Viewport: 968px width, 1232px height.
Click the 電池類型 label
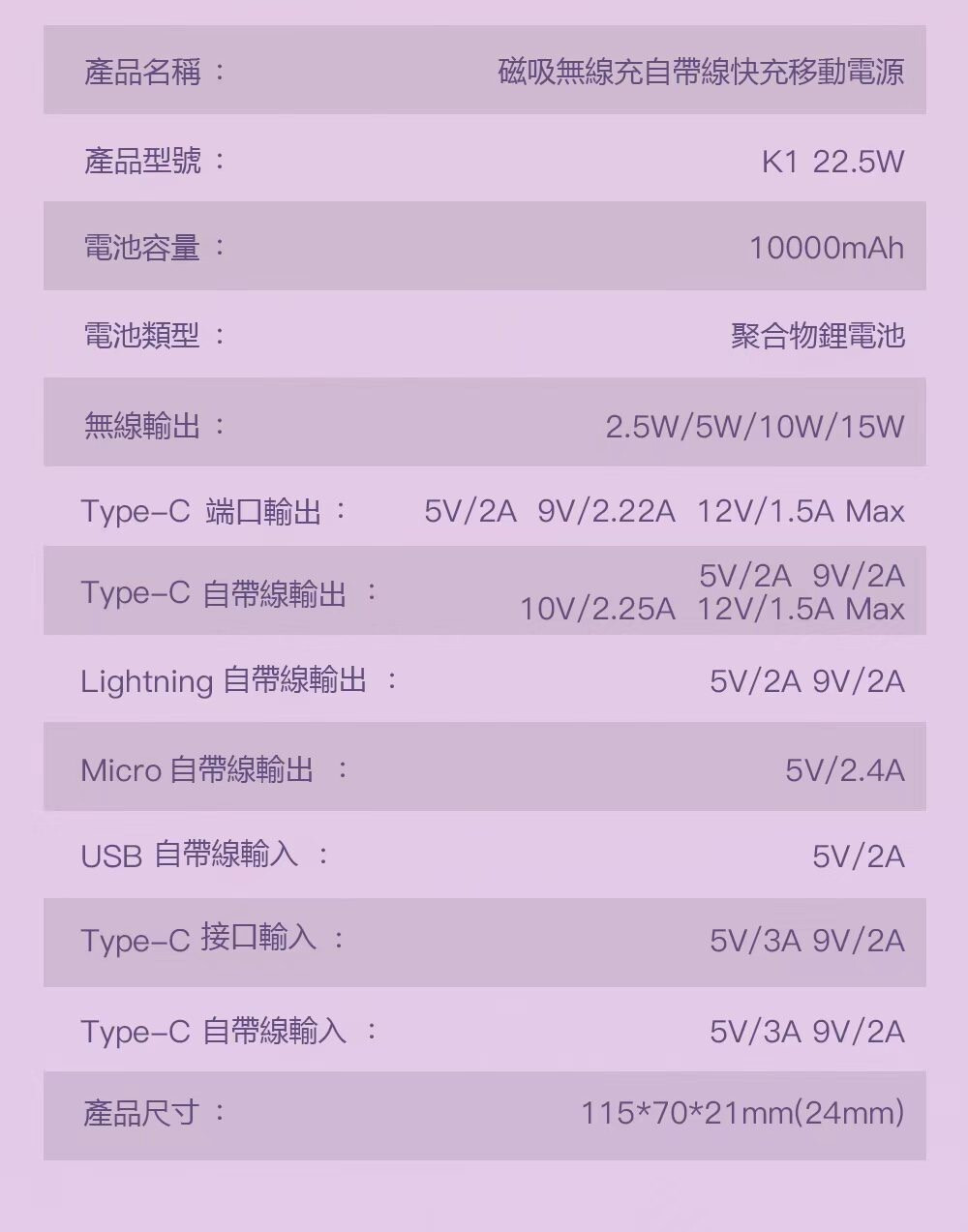click(142, 336)
